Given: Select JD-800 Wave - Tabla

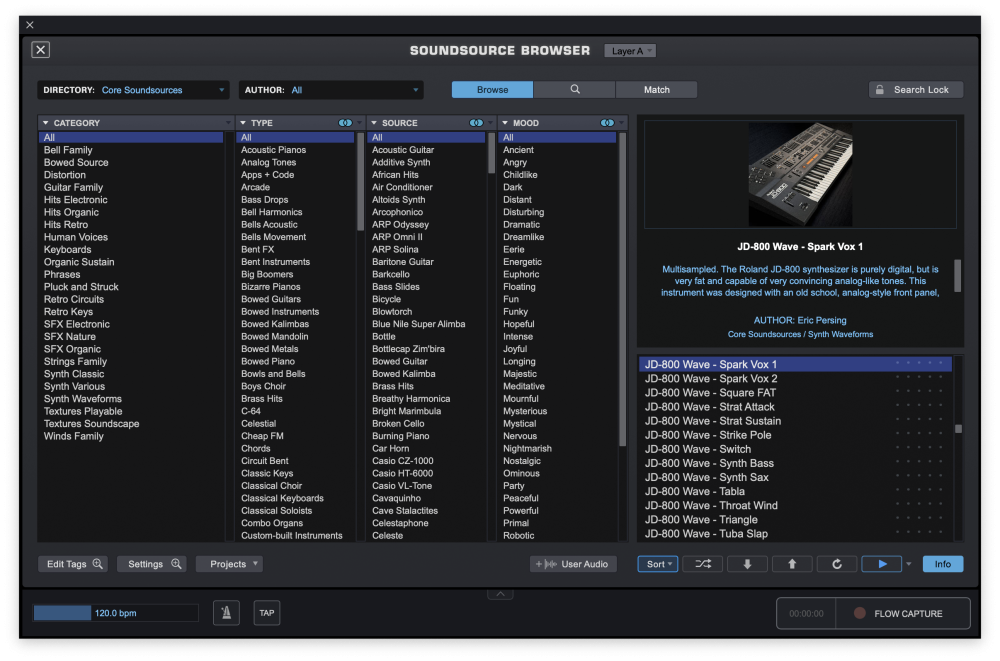Looking at the screenshot, I should 795,491.
